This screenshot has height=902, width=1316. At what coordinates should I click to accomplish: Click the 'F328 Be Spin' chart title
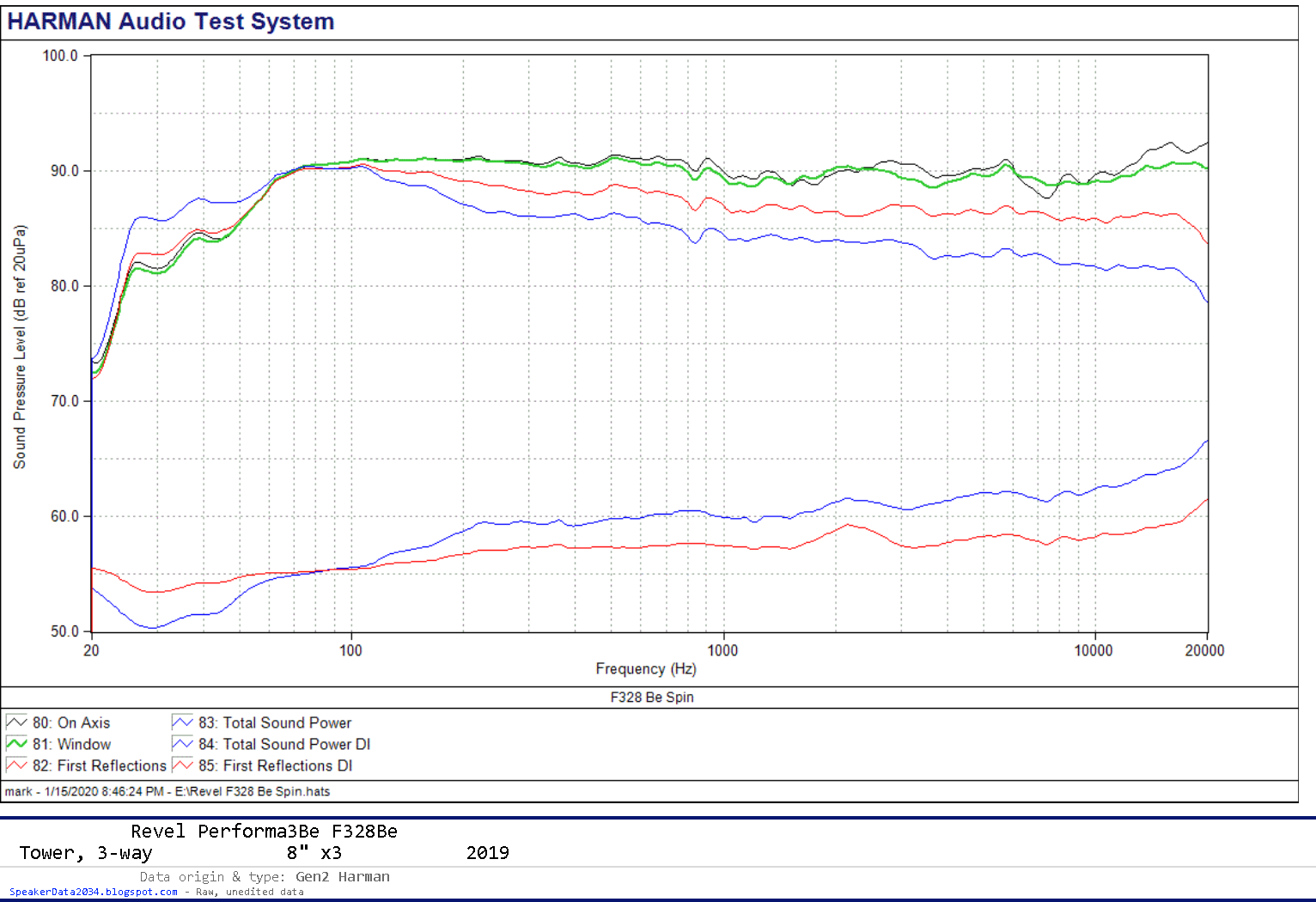pos(652,698)
